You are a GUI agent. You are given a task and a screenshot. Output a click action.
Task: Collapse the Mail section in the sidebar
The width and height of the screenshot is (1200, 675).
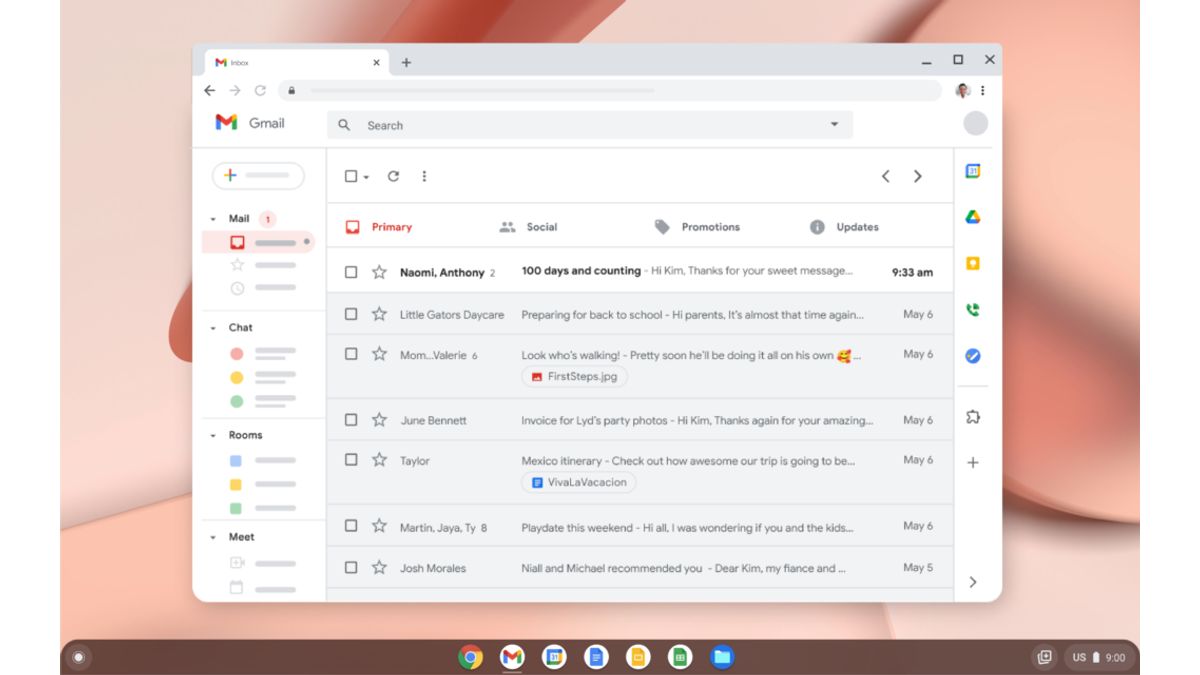pos(213,219)
